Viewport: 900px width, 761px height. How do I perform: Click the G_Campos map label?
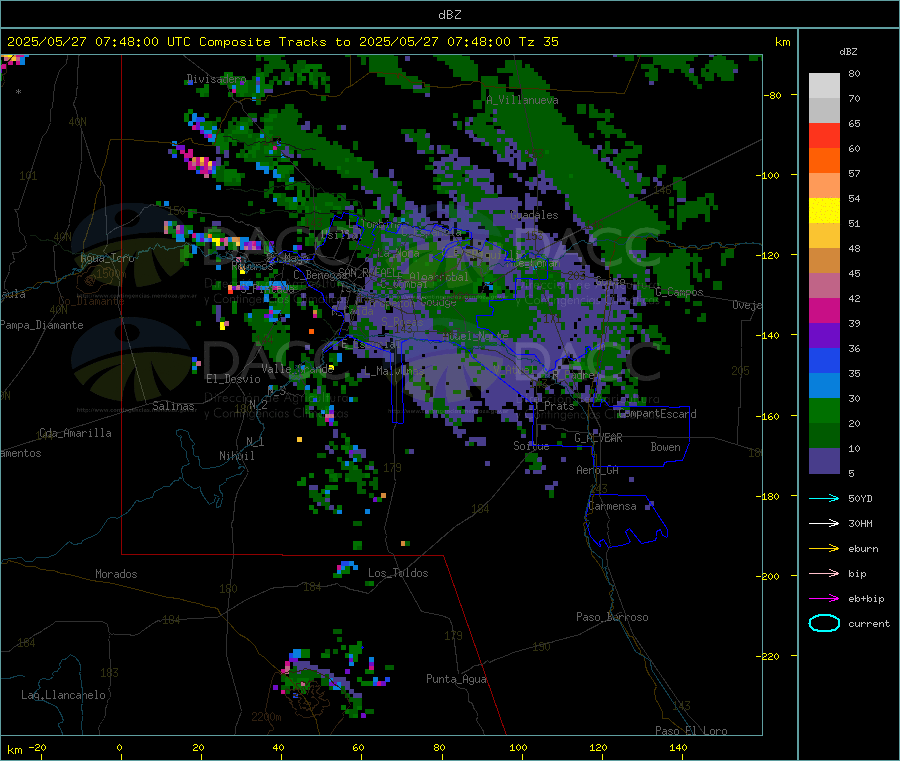point(679,292)
